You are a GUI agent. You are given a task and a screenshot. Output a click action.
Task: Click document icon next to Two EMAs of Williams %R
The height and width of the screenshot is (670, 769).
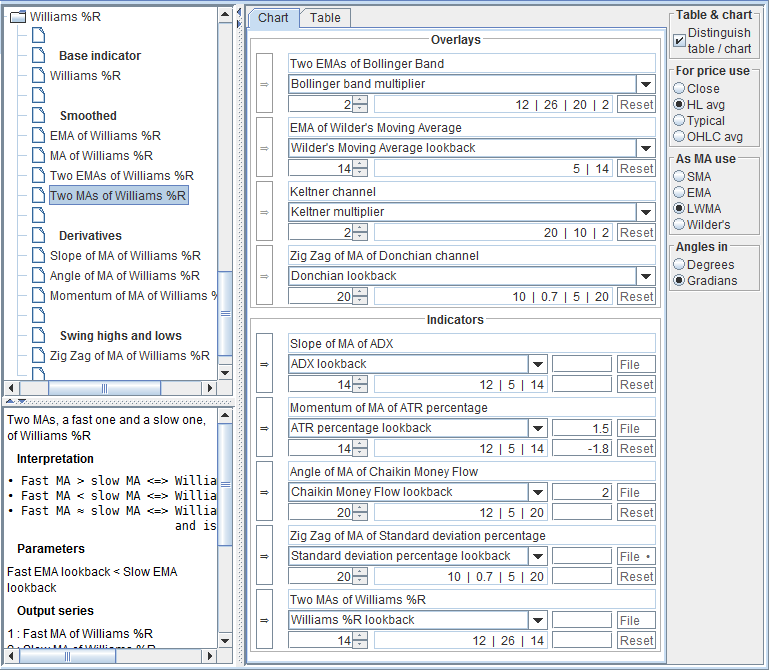(38, 176)
